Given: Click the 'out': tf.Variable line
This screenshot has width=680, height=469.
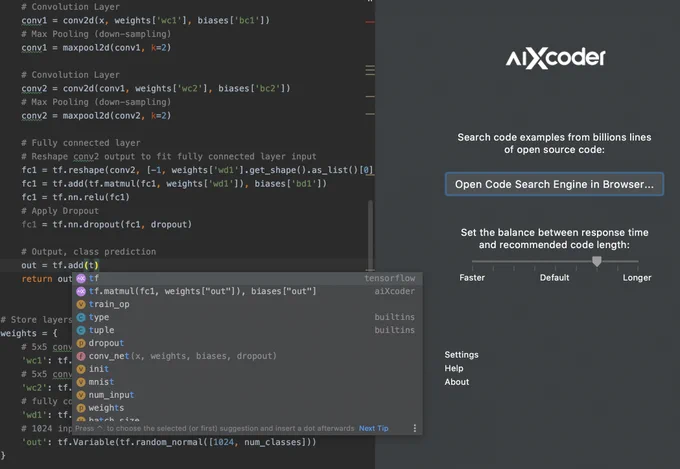Looking at the screenshot, I should tap(169, 442).
